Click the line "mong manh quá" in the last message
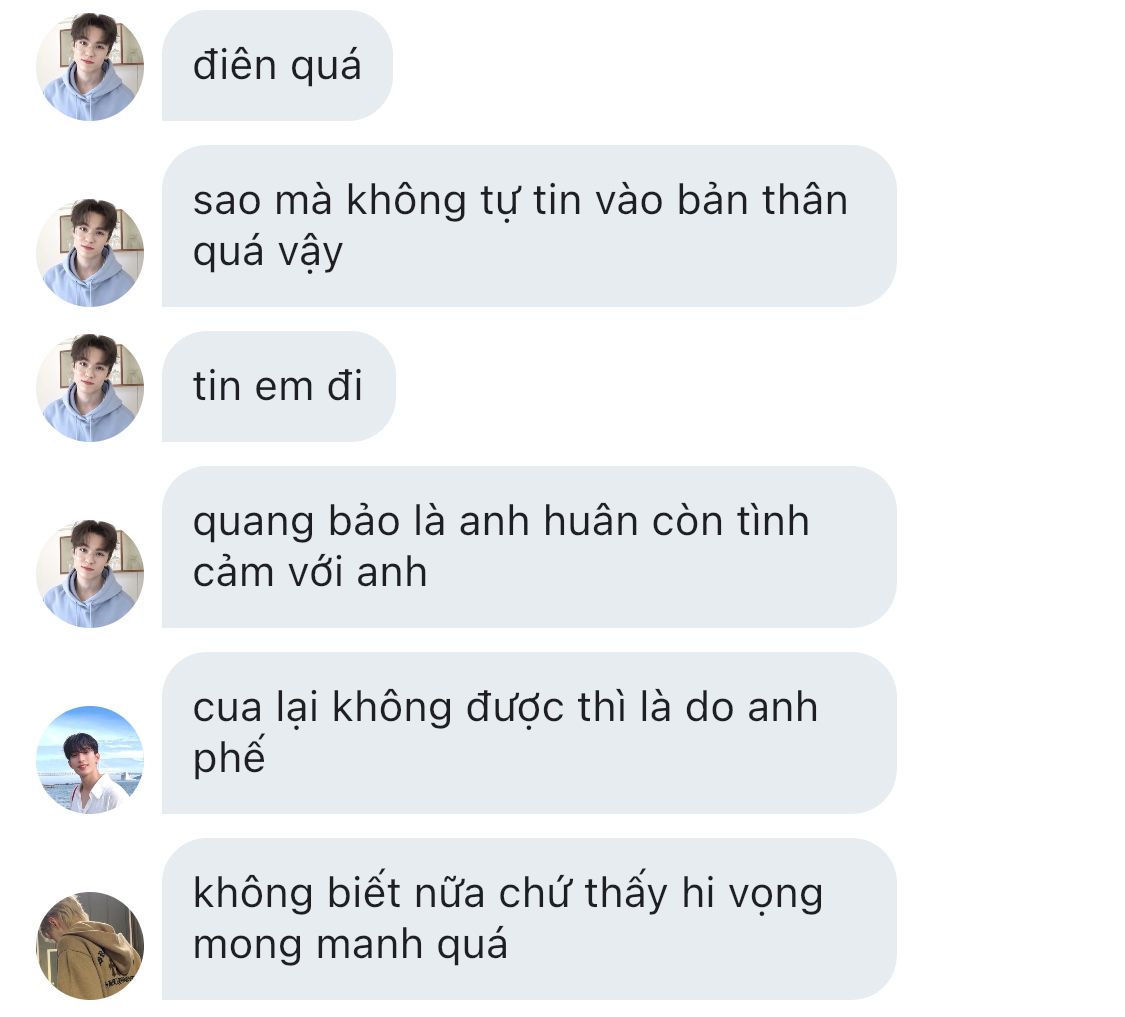This screenshot has width=1125, height=1017. (x=350, y=944)
